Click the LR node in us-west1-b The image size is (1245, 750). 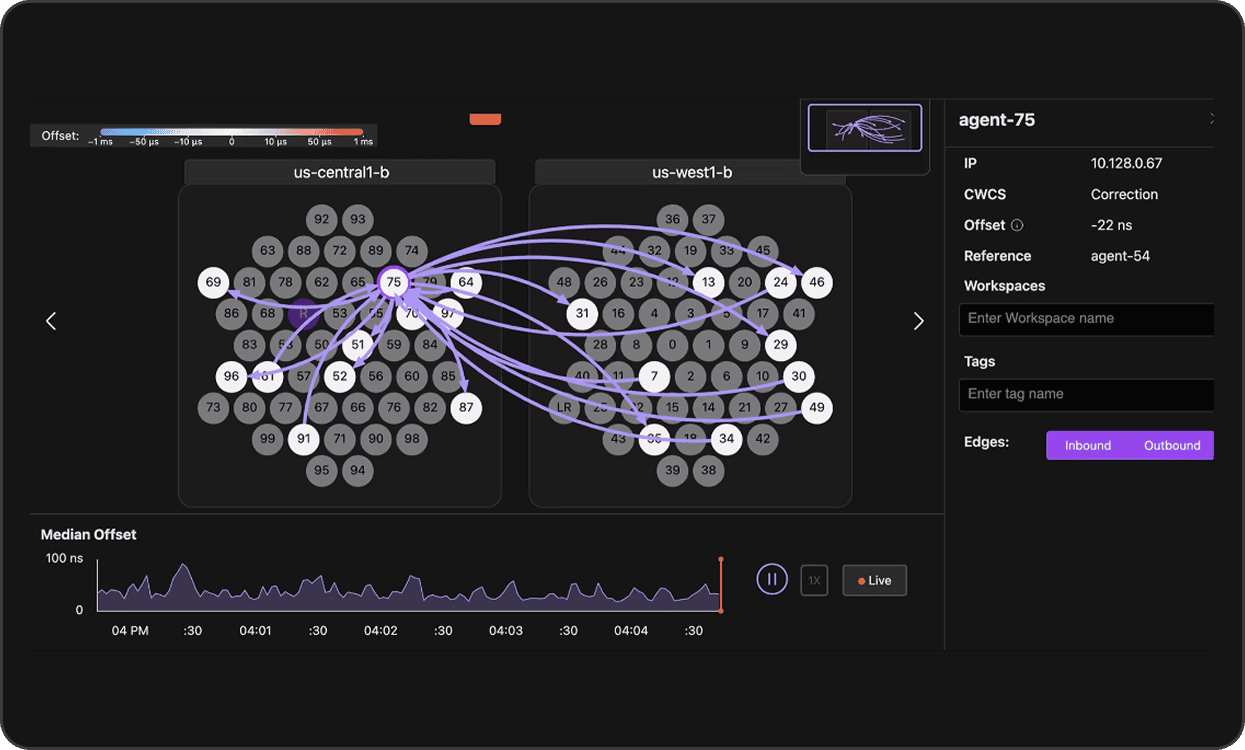click(x=564, y=407)
